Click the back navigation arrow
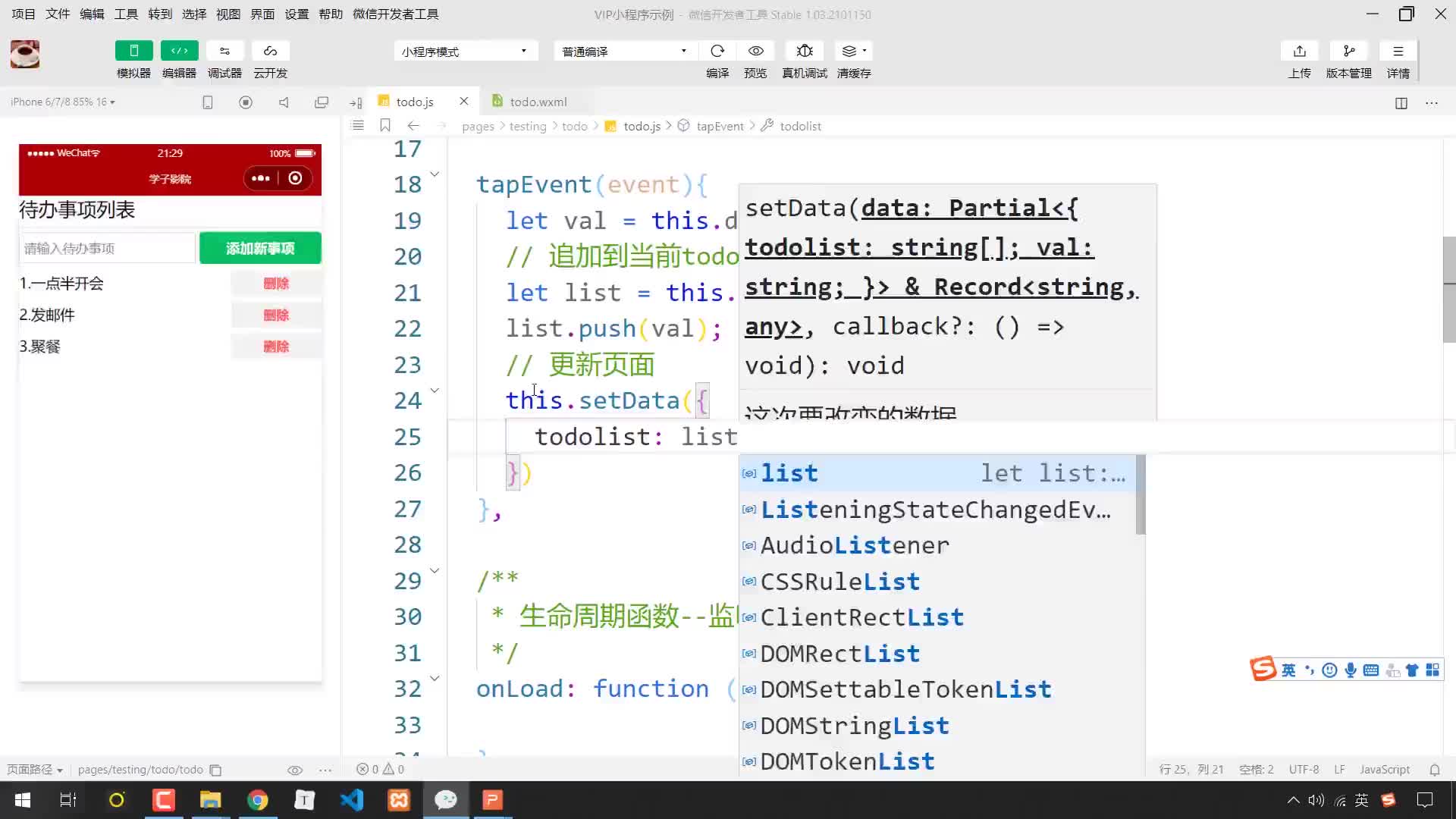The image size is (1456, 819). click(413, 125)
